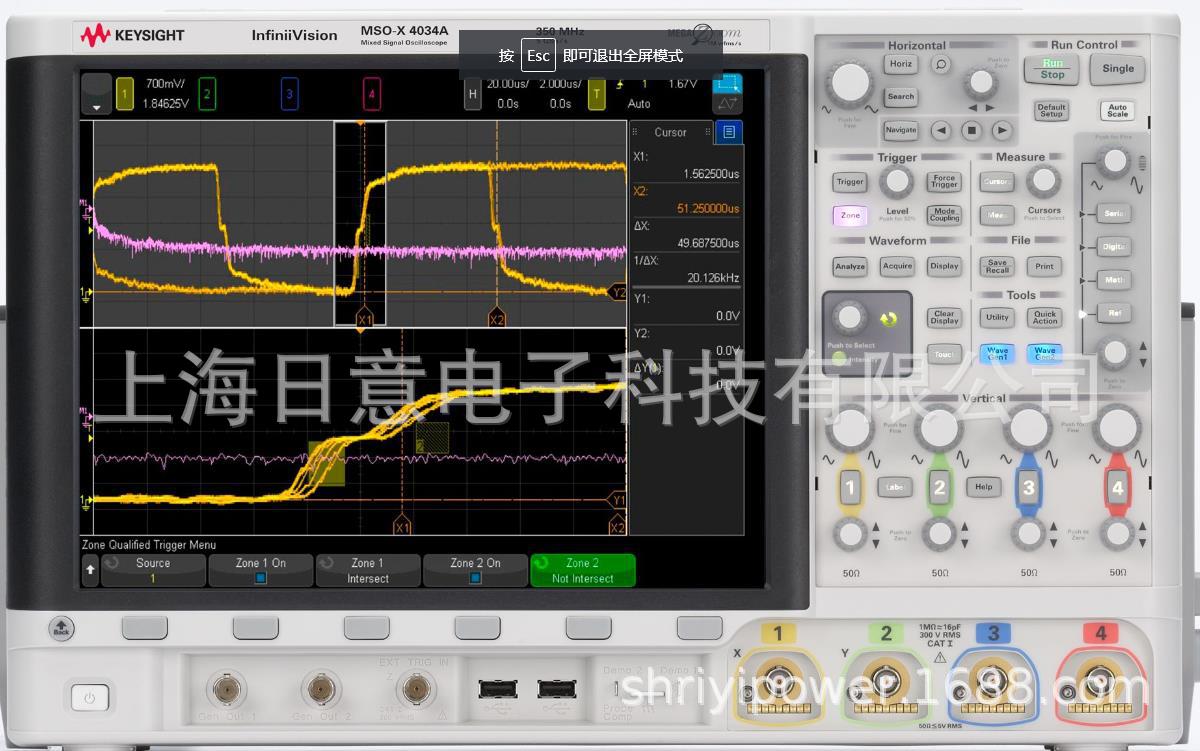Image resolution: width=1200 pixels, height=751 pixels.
Task: Push the Save Recall key
Action: click(x=997, y=266)
